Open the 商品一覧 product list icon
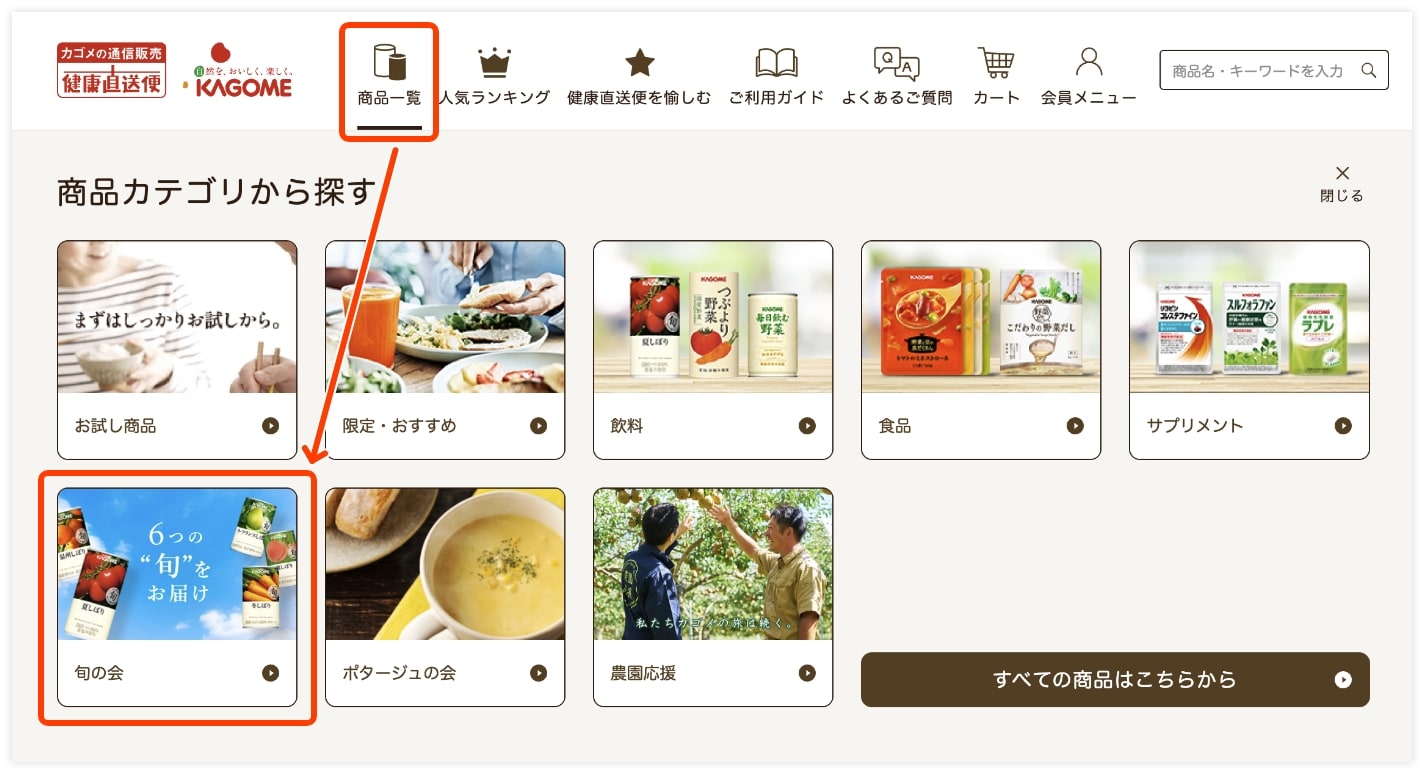This screenshot has width=1424, height=774. click(x=390, y=62)
